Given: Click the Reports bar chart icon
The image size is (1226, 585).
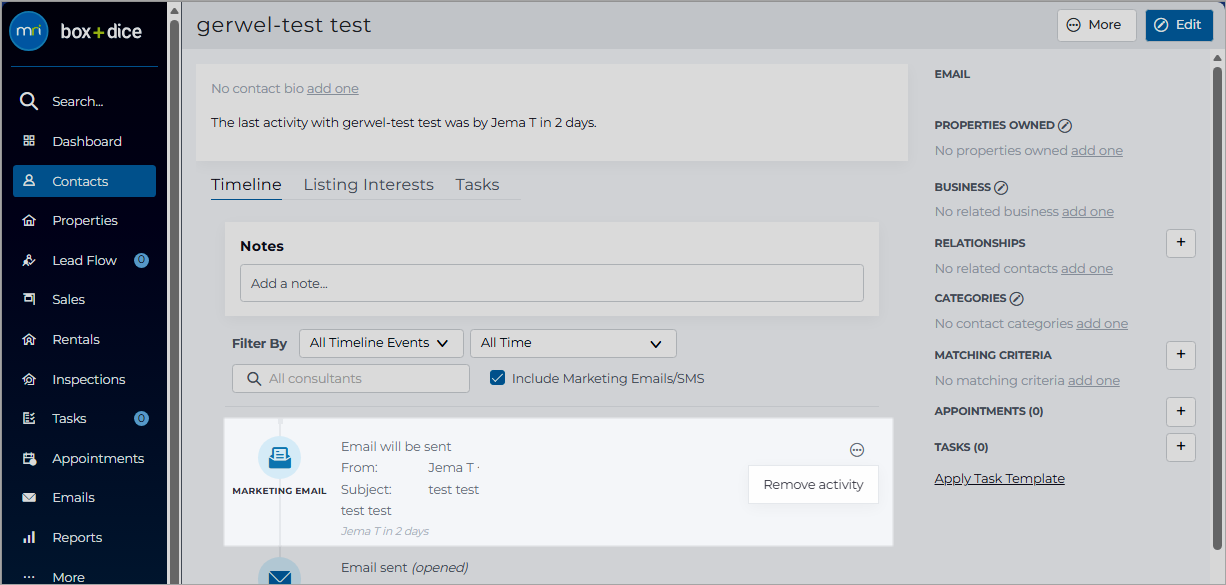Looking at the screenshot, I should pos(29,537).
